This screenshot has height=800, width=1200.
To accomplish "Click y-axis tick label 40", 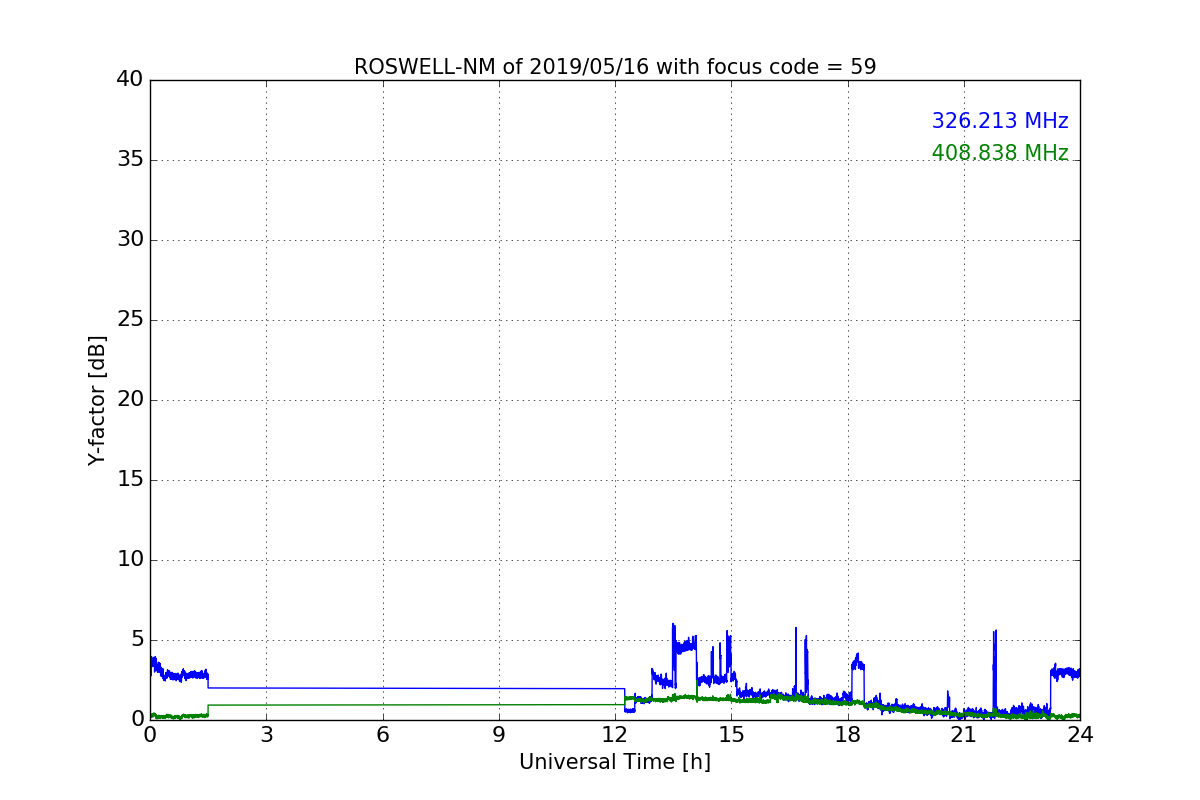I will tap(130, 79).
